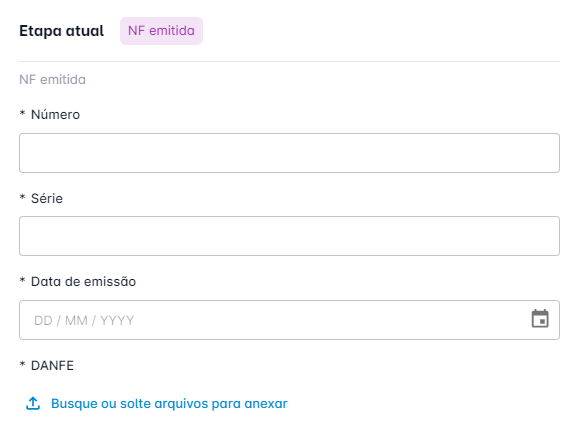Click the required asterisk beside Número
Screen dimensions: 578x445
click(x=22, y=113)
